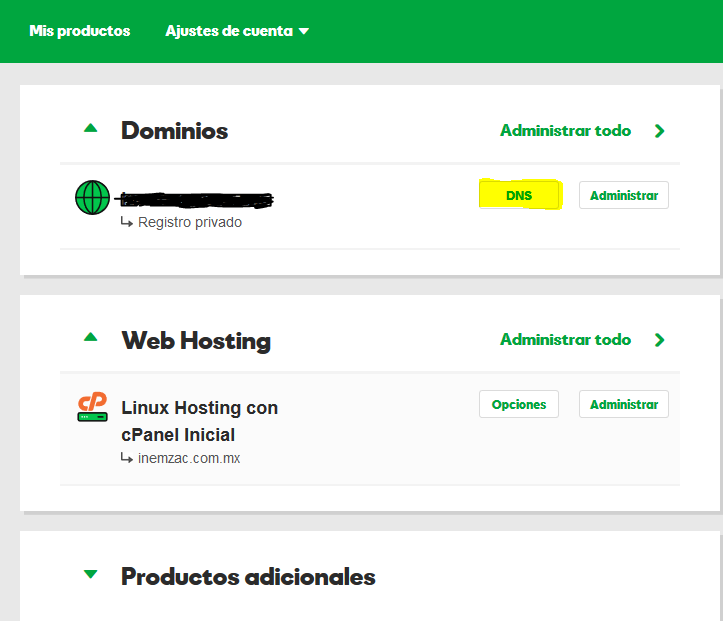Click the DNS button for the domain
Viewport: 724px width, 621px height.
519,195
